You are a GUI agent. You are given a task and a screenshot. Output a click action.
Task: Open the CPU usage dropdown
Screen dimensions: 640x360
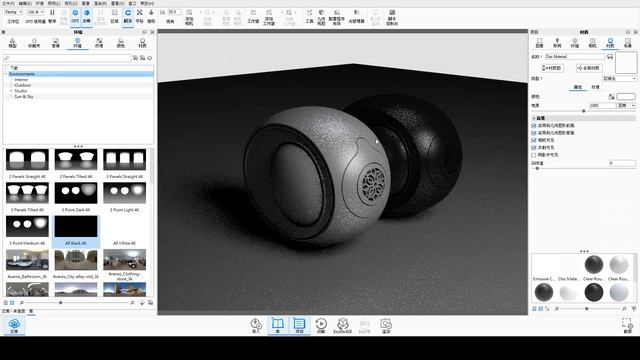pos(36,12)
